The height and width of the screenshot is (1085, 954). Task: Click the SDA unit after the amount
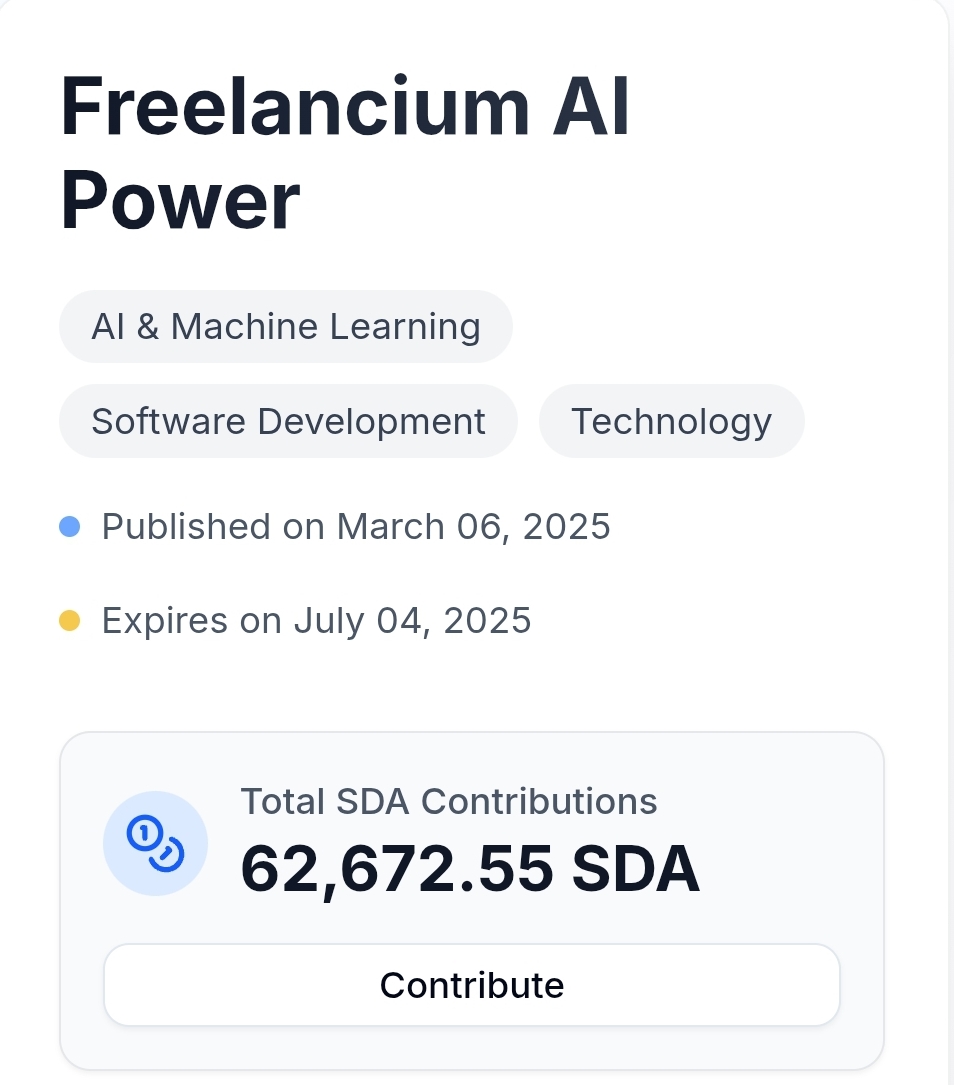tap(635, 868)
